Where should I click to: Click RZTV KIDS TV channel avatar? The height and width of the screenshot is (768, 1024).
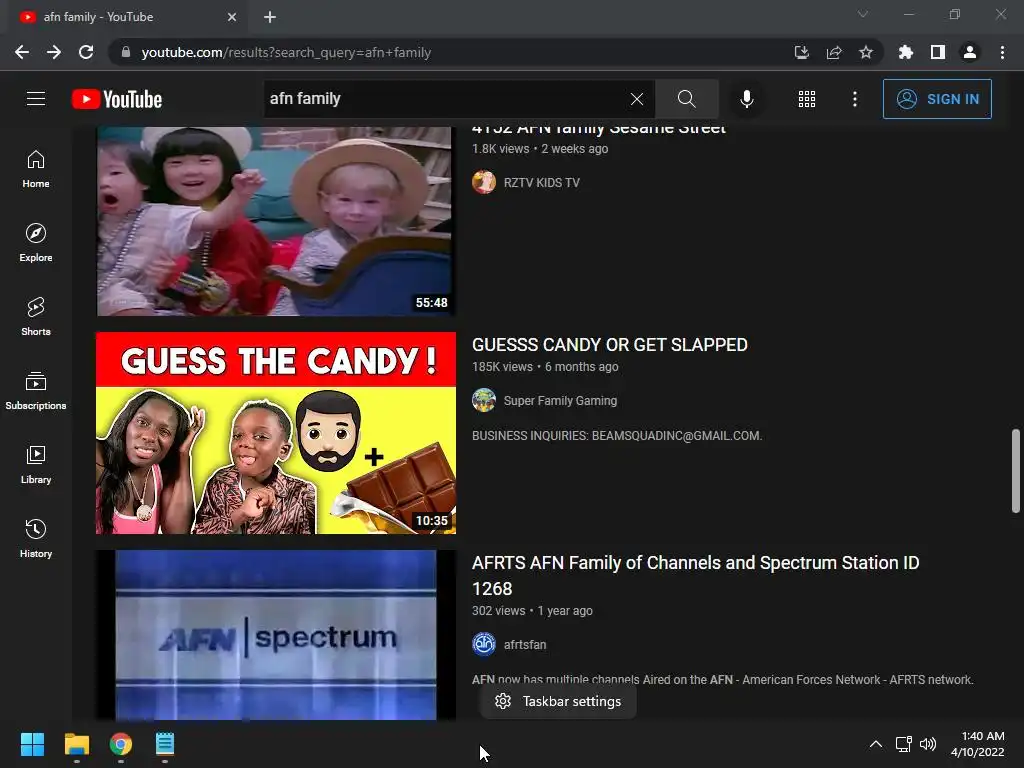click(x=484, y=182)
